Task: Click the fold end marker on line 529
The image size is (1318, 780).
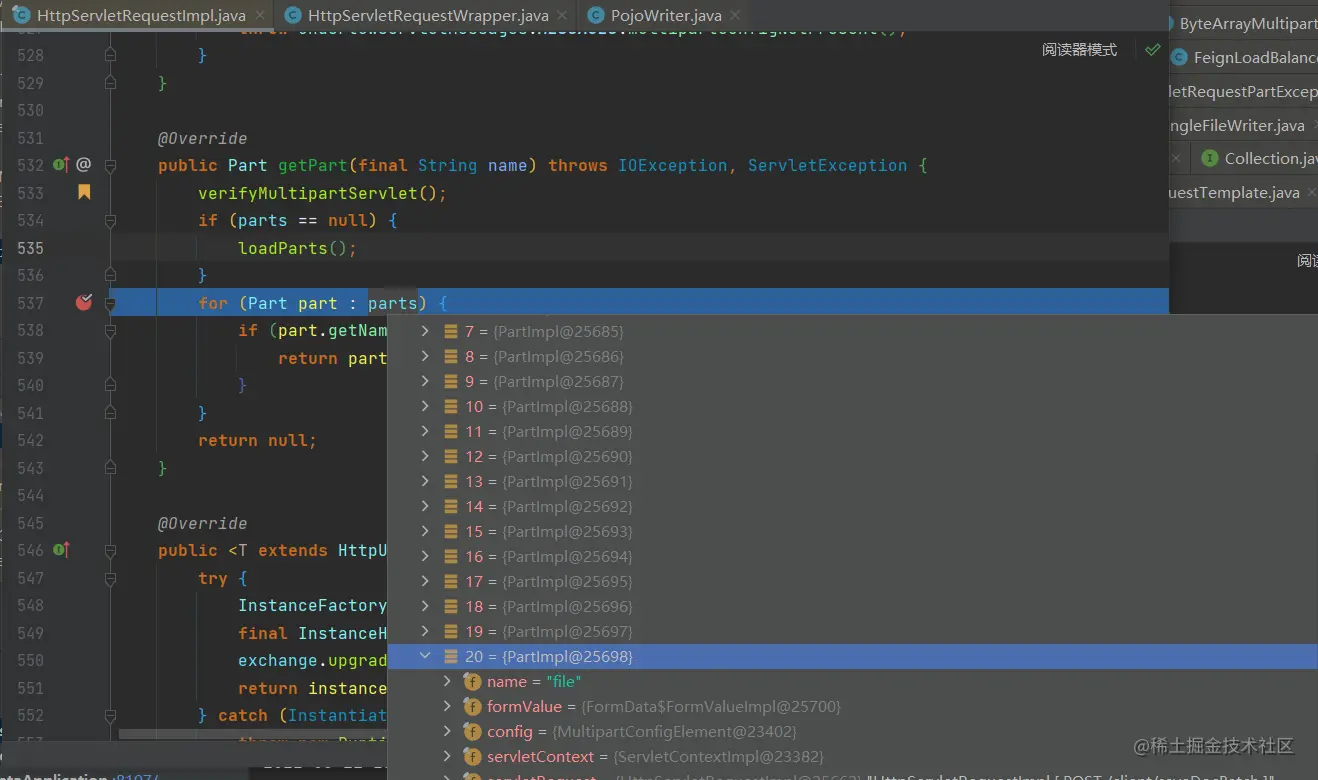Action: click(111, 83)
